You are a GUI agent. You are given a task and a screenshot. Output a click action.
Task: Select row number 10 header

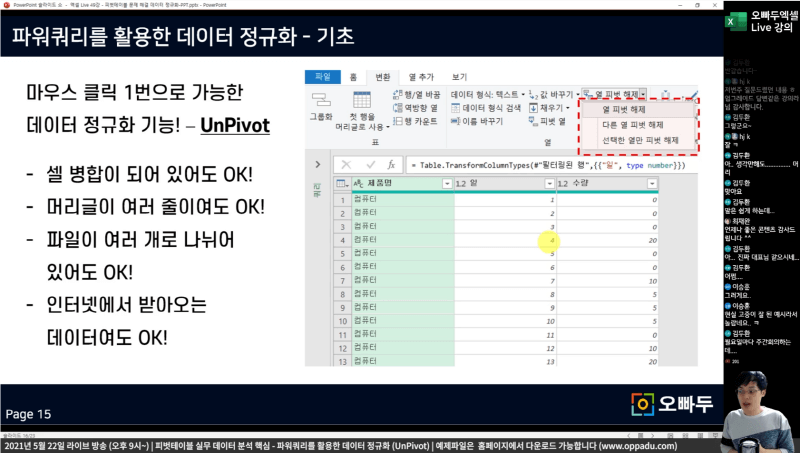pyautogui.click(x=342, y=321)
